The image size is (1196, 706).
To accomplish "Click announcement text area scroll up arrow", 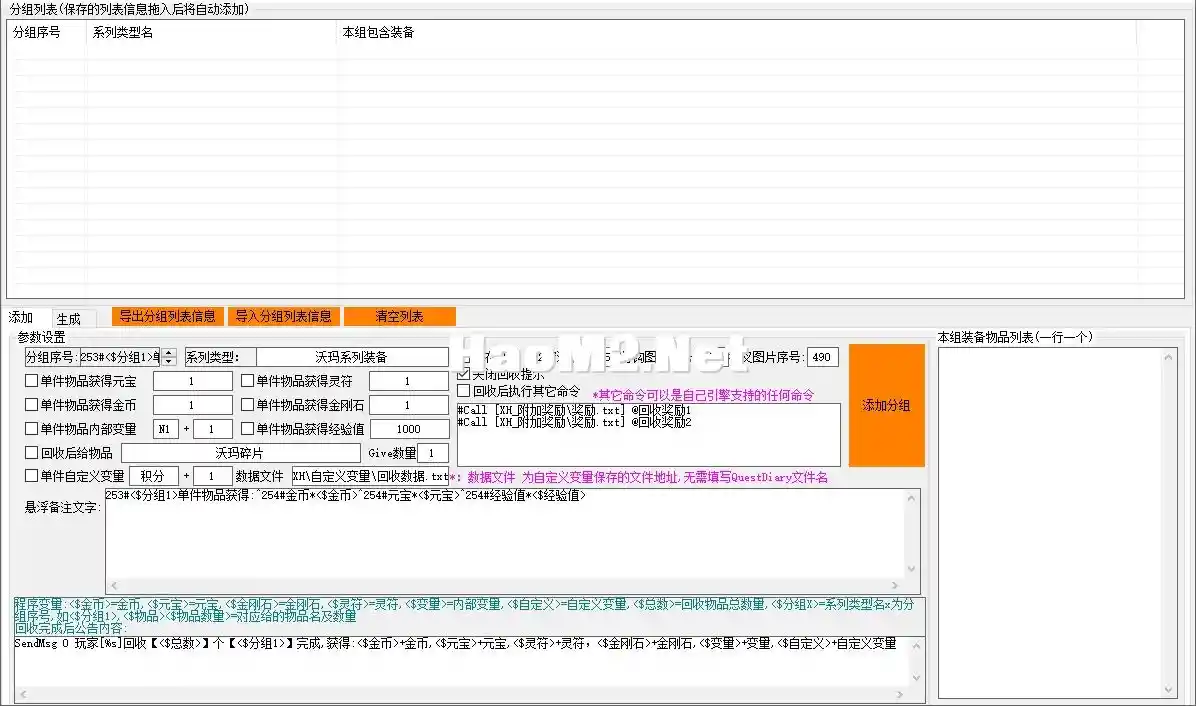I will point(916,646).
